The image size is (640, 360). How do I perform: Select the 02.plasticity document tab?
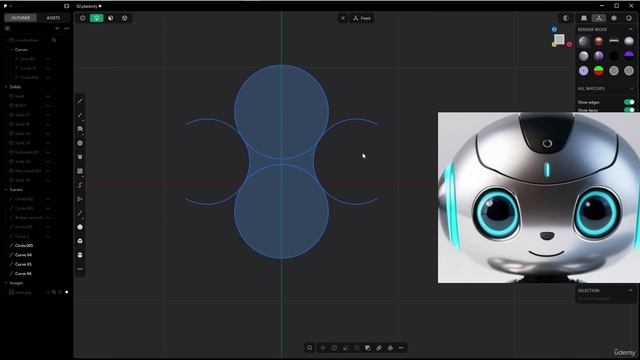(89, 6)
